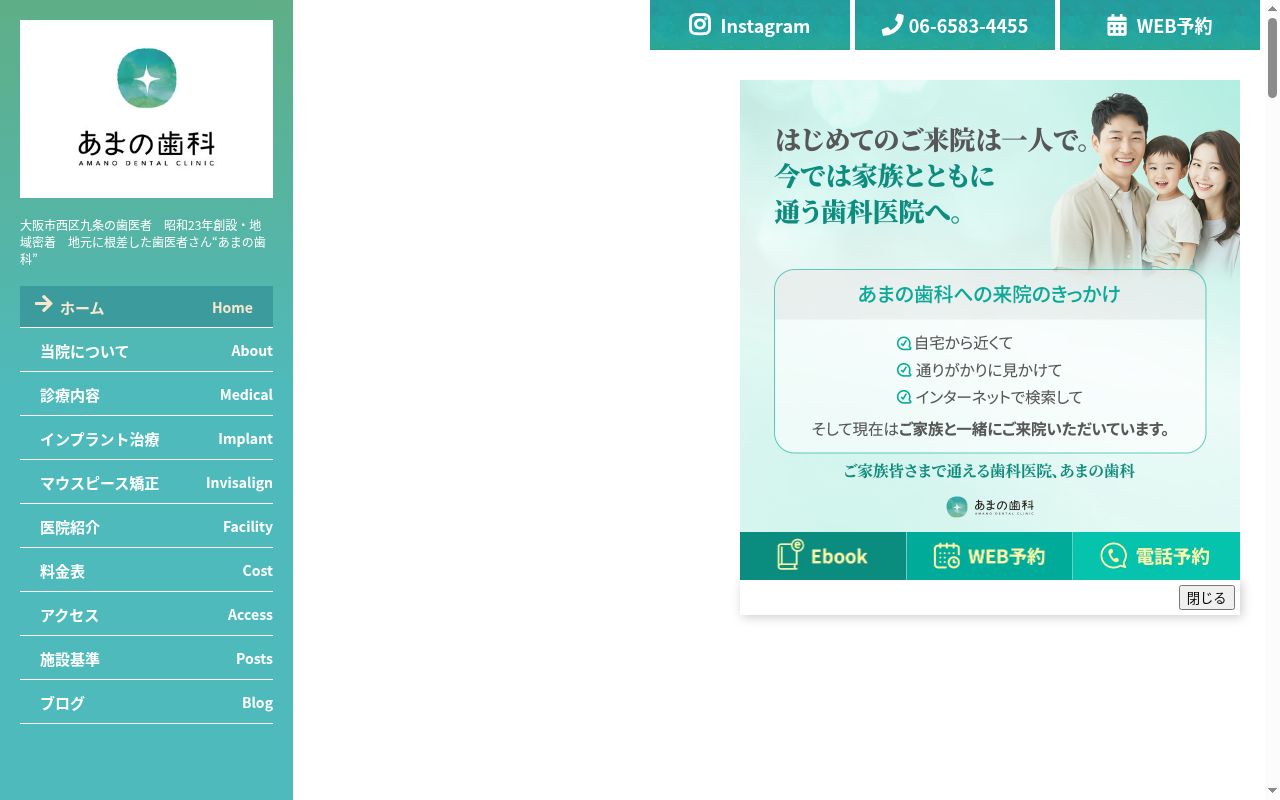Select マウスピース矯正 Invisalign menu item
Screen dimensions: 1280x800
tap(146, 483)
